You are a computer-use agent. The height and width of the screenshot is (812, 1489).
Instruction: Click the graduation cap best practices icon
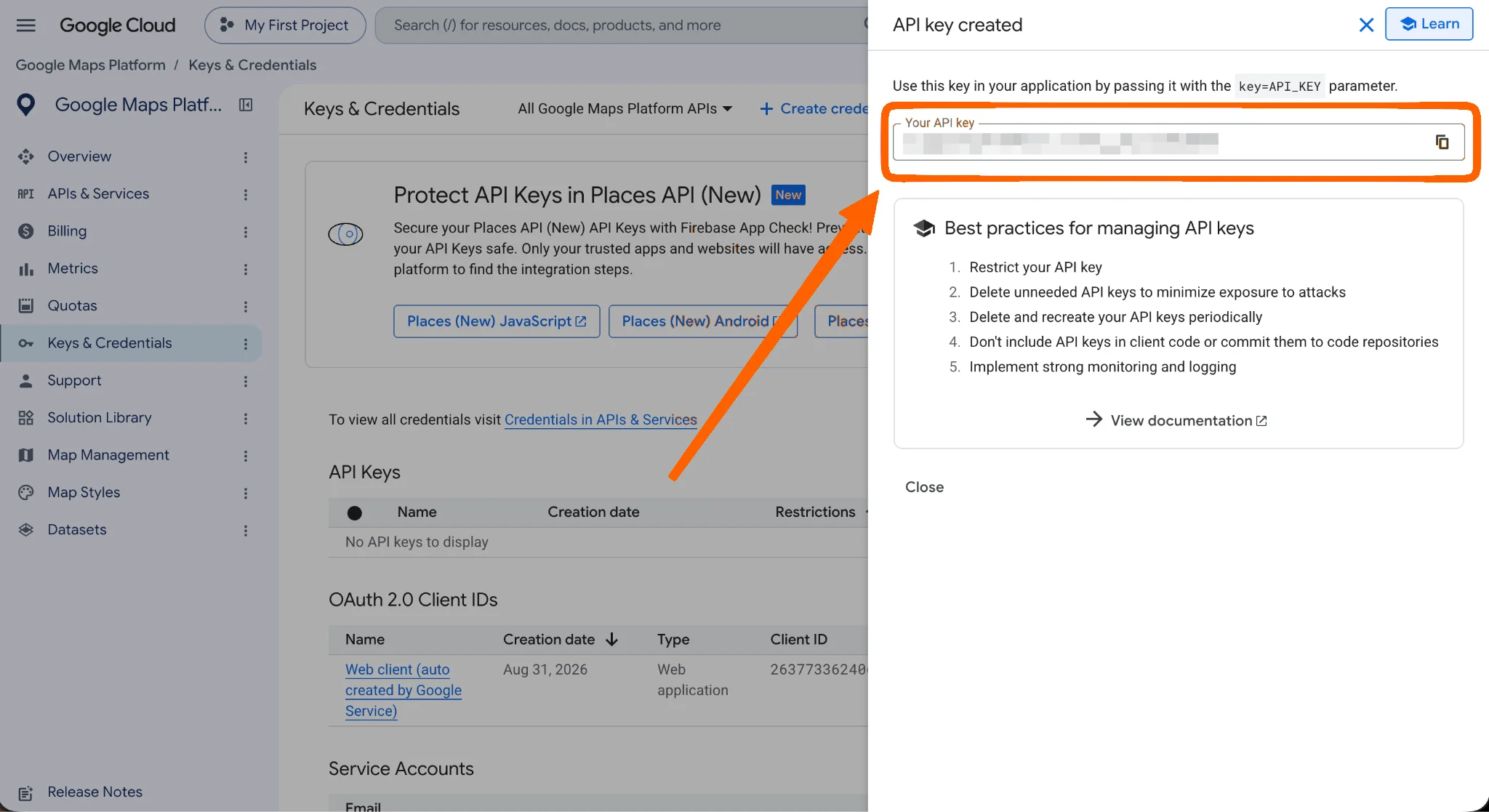pyautogui.click(x=924, y=228)
